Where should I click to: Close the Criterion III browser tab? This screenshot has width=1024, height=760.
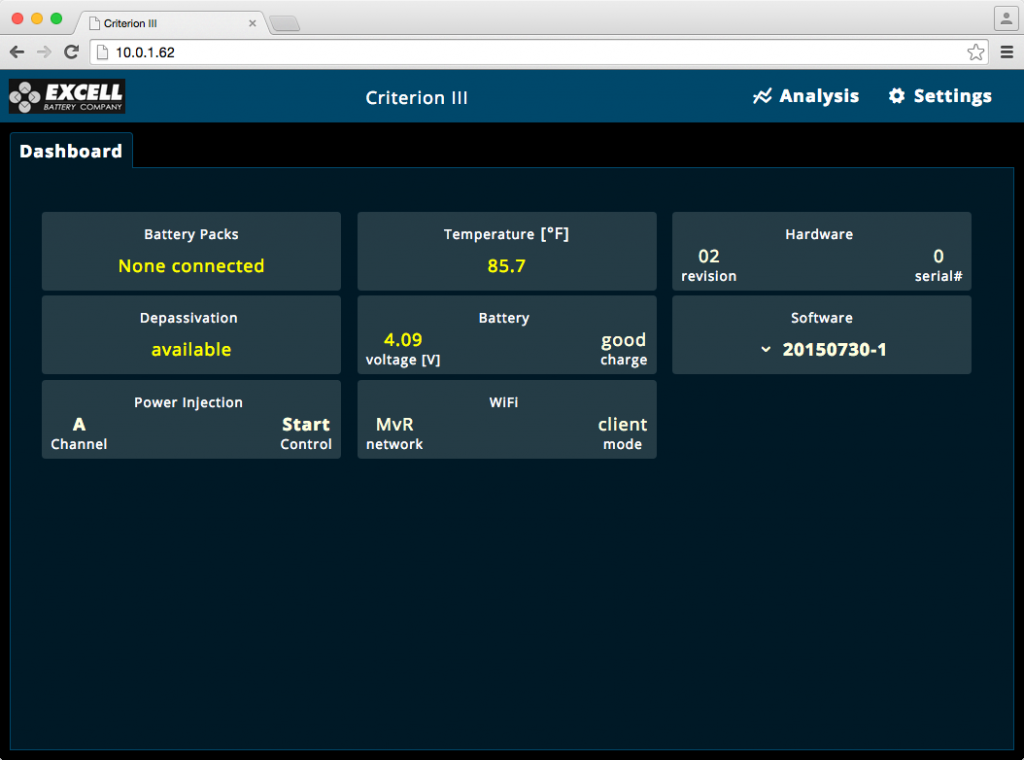click(252, 23)
